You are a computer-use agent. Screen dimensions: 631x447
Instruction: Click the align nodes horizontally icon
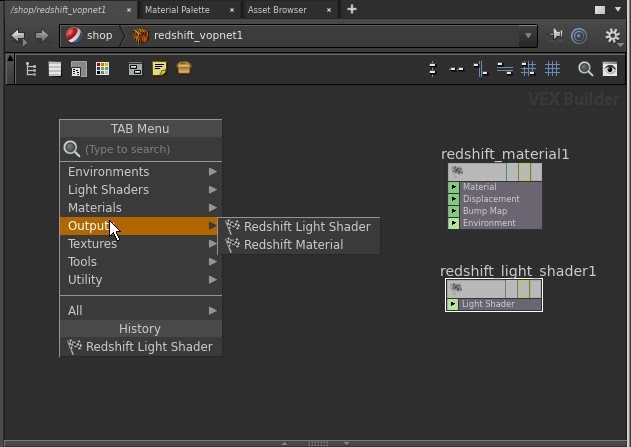point(504,69)
